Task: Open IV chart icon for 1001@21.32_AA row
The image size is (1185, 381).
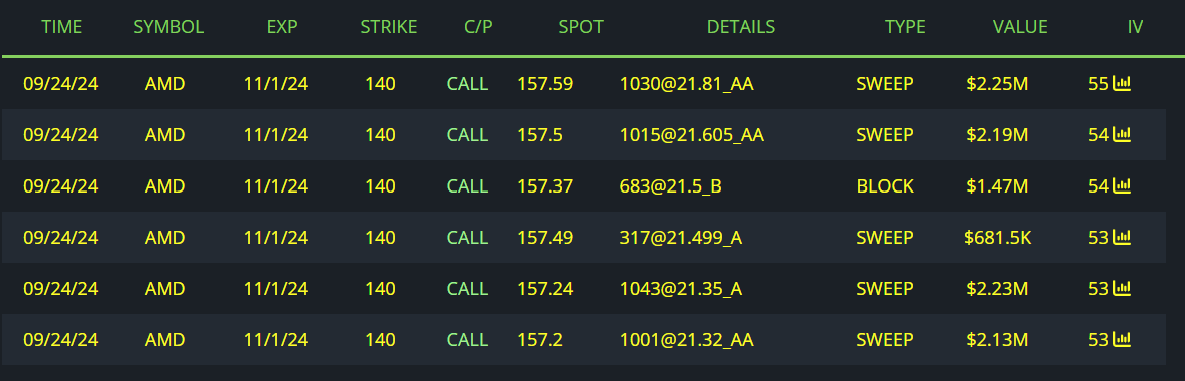Action: click(x=1122, y=339)
